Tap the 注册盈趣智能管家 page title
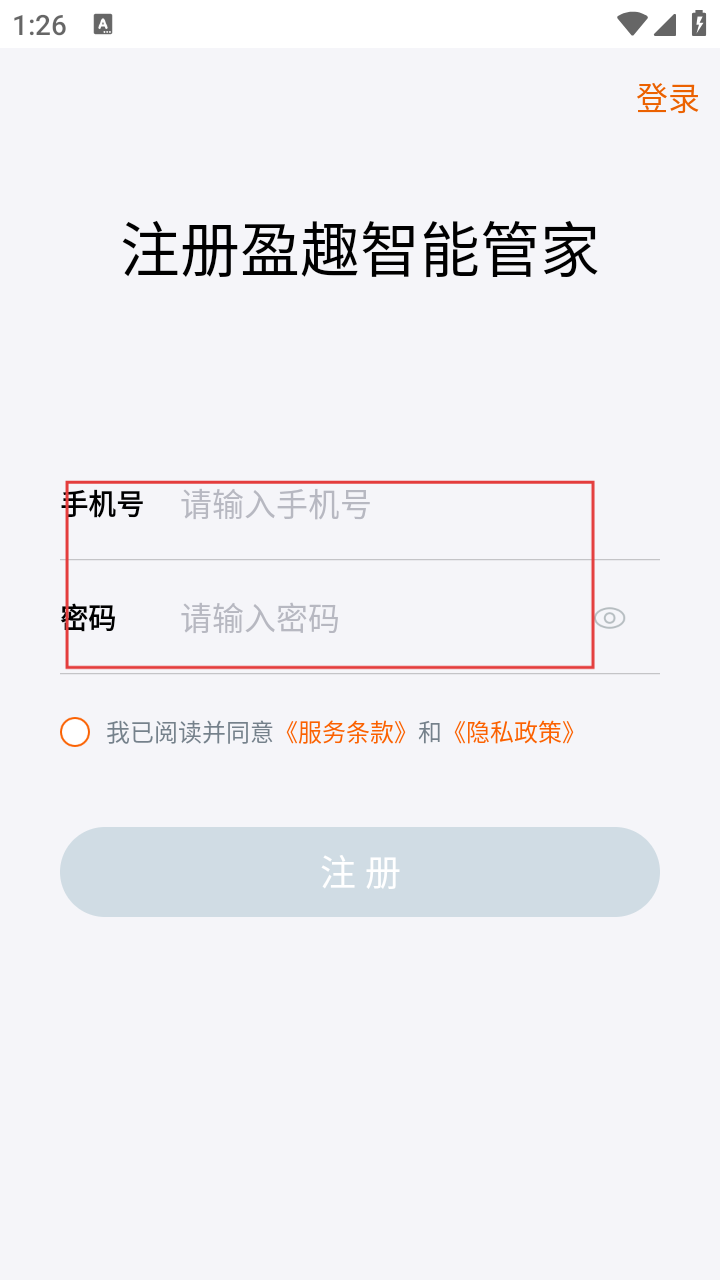The image size is (720, 1280). tap(360, 250)
